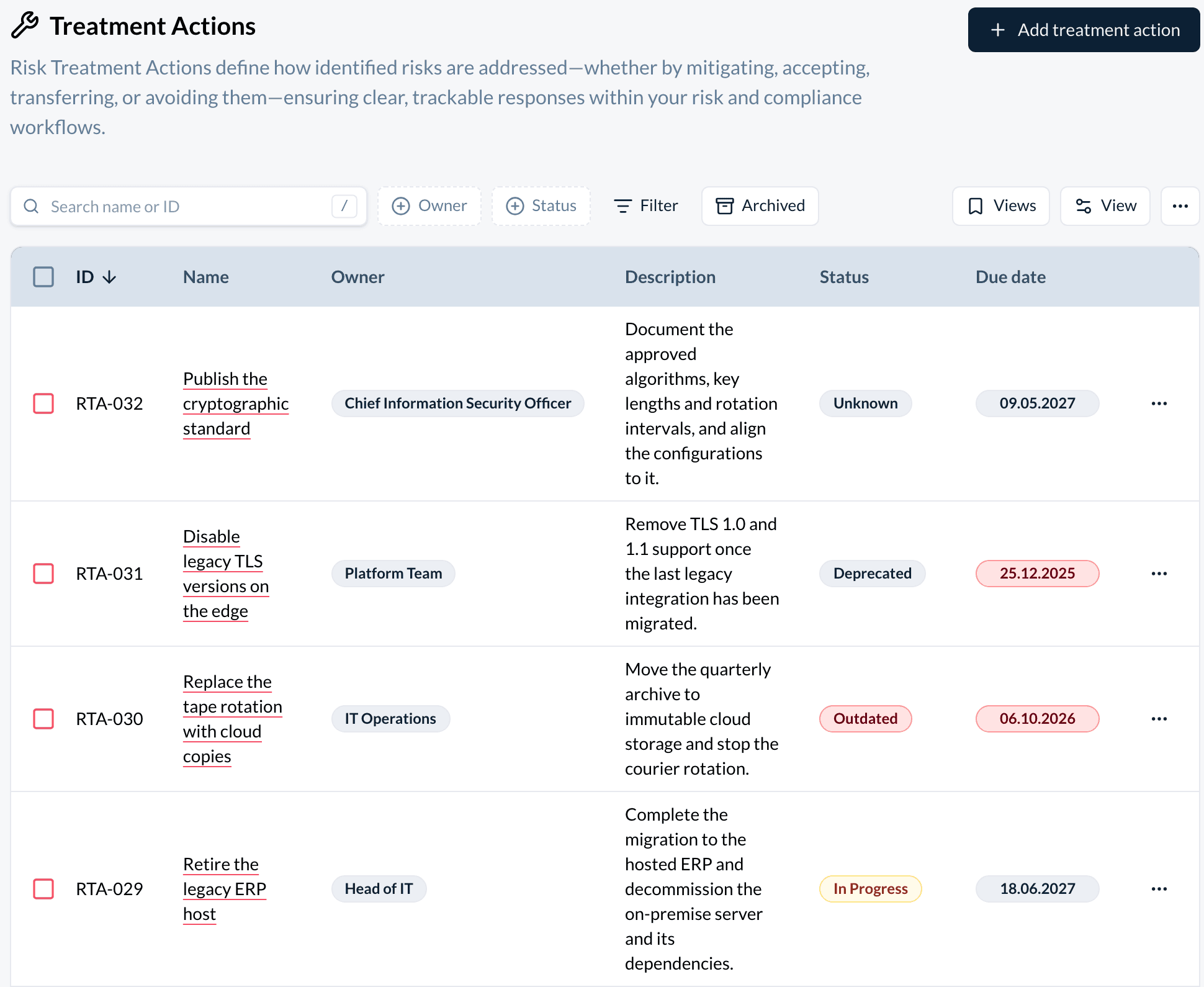This screenshot has height=987, width=1204.
Task: Open the View settings
Action: pyautogui.click(x=1105, y=206)
